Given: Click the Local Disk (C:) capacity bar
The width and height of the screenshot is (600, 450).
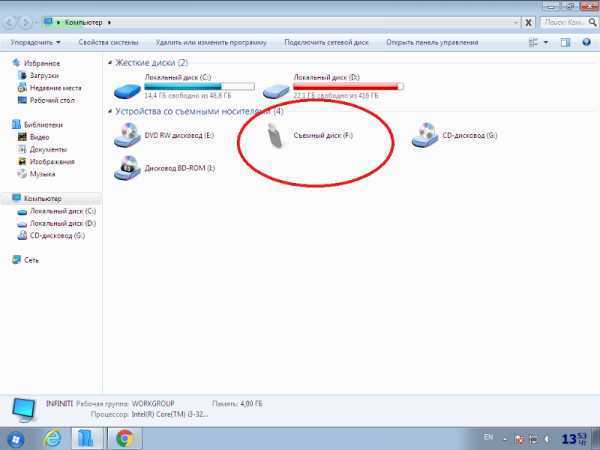Looking at the screenshot, I should 199,86.
